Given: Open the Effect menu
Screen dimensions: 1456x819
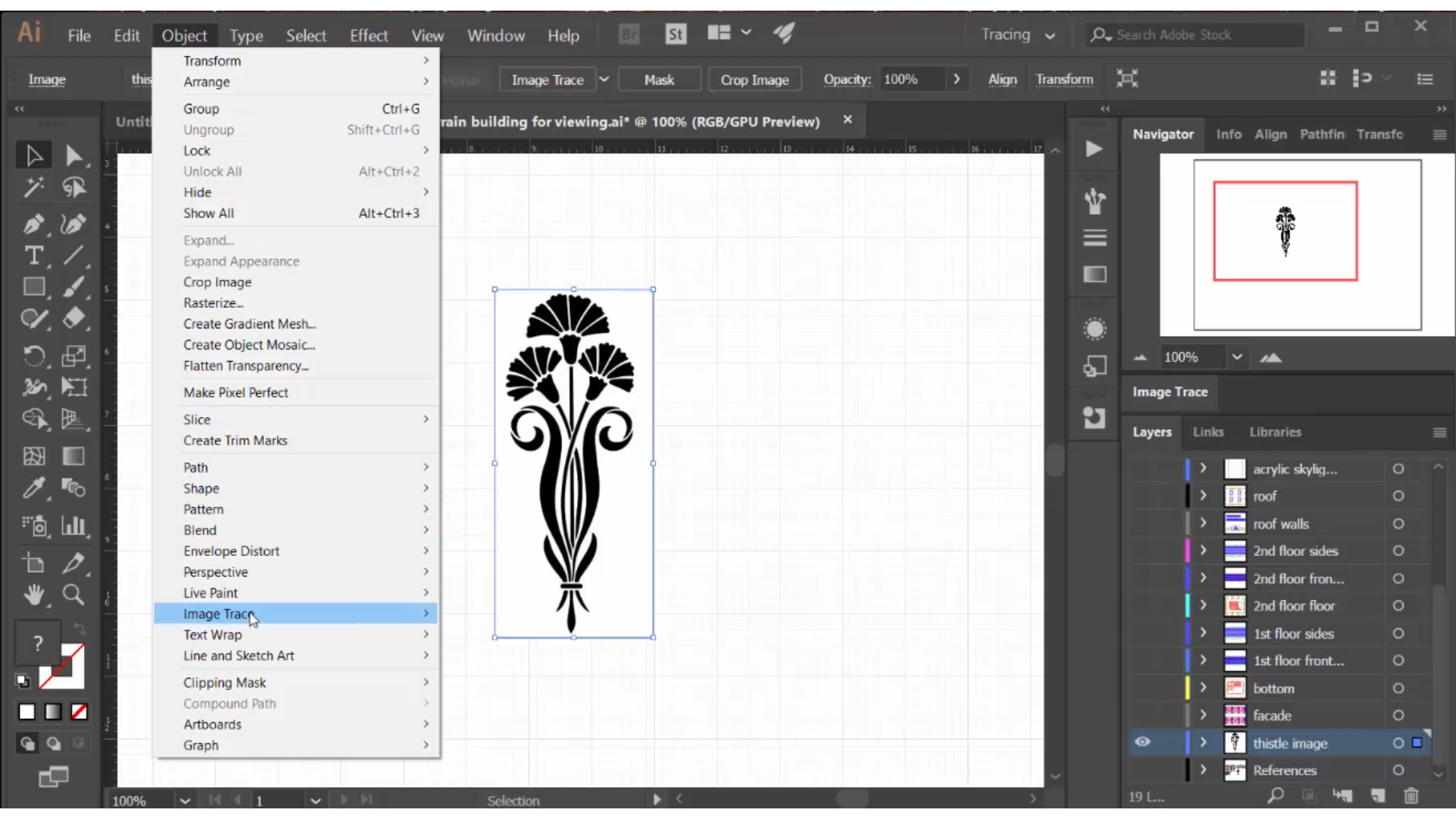Looking at the screenshot, I should [x=368, y=35].
